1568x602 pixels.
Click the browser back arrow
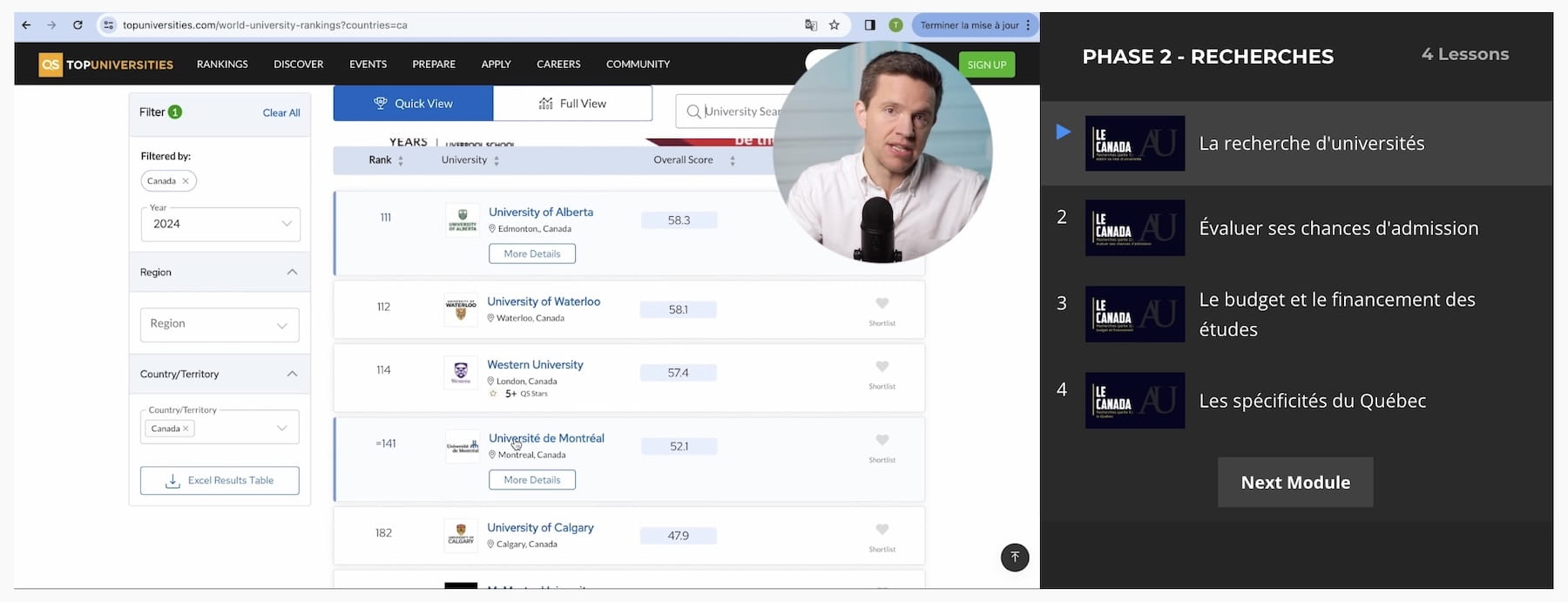[26, 25]
